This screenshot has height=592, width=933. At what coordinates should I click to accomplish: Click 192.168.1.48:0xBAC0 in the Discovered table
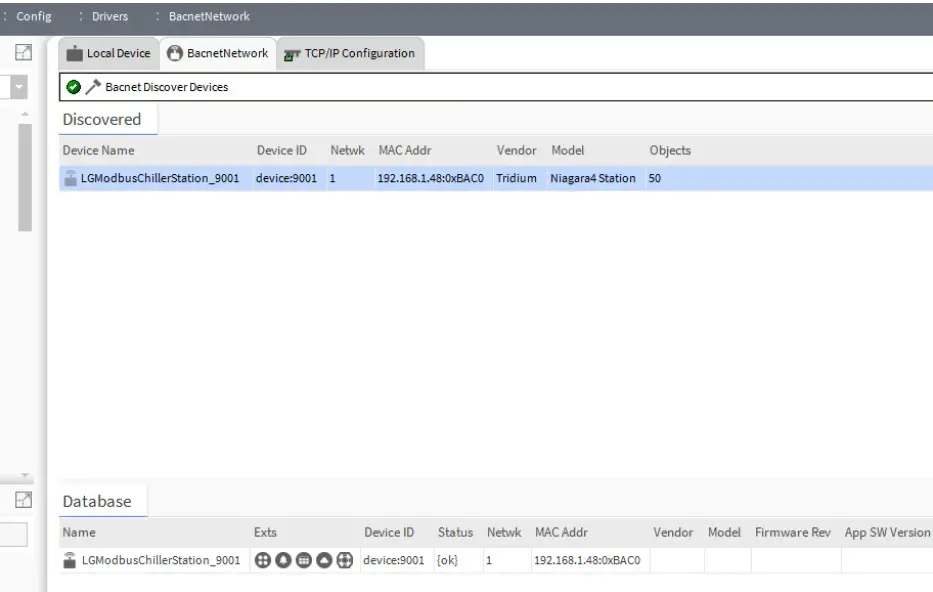point(431,178)
